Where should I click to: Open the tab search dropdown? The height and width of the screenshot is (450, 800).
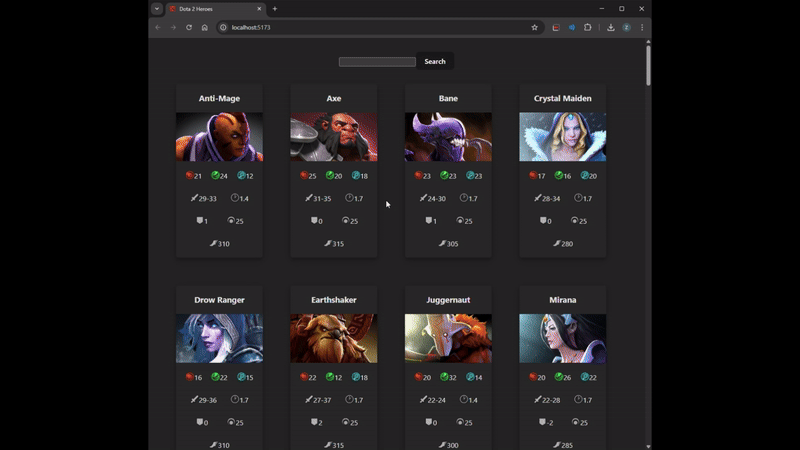[x=157, y=9]
